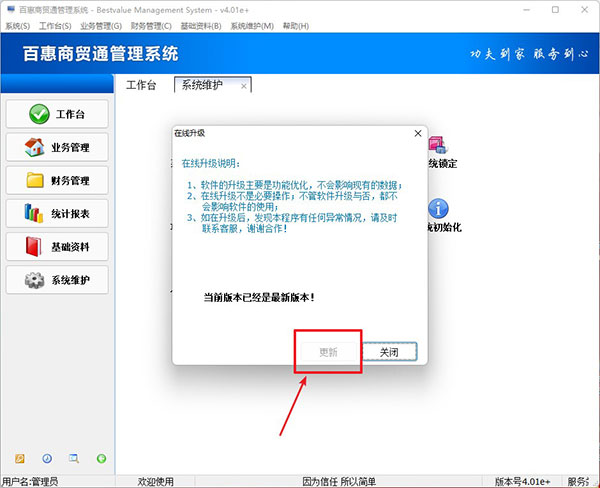Screen dimensions: 600x488
Task: Open the 财务管理(C) menu
Action: pos(151,26)
